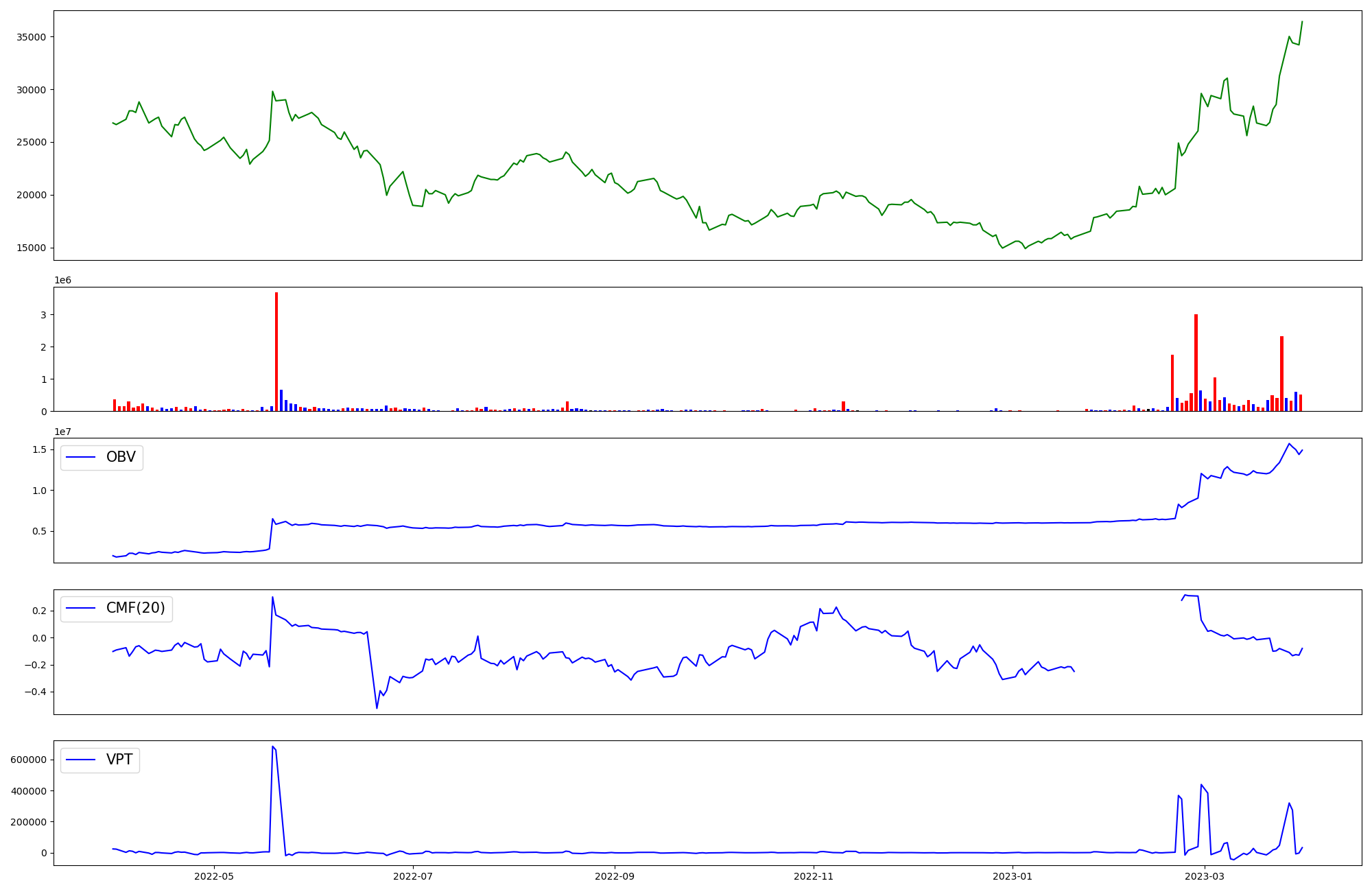Click the CMF(20) legend entry
Screen dimensions: 1372x892
coord(135,608)
